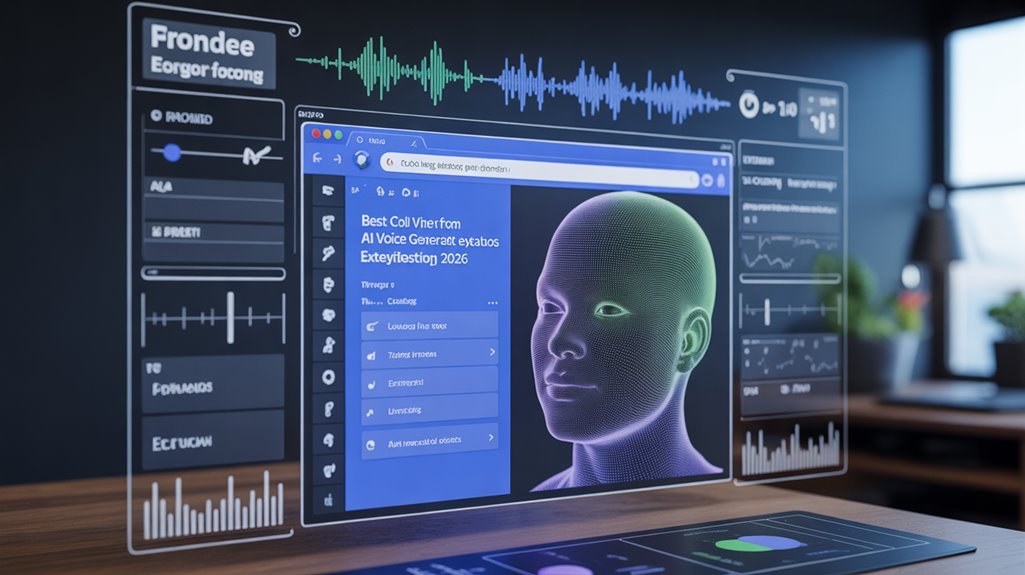Image resolution: width=1025 pixels, height=575 pixels.
Task: Select the 'Uvevblog' list row
Action: (429, 410)
